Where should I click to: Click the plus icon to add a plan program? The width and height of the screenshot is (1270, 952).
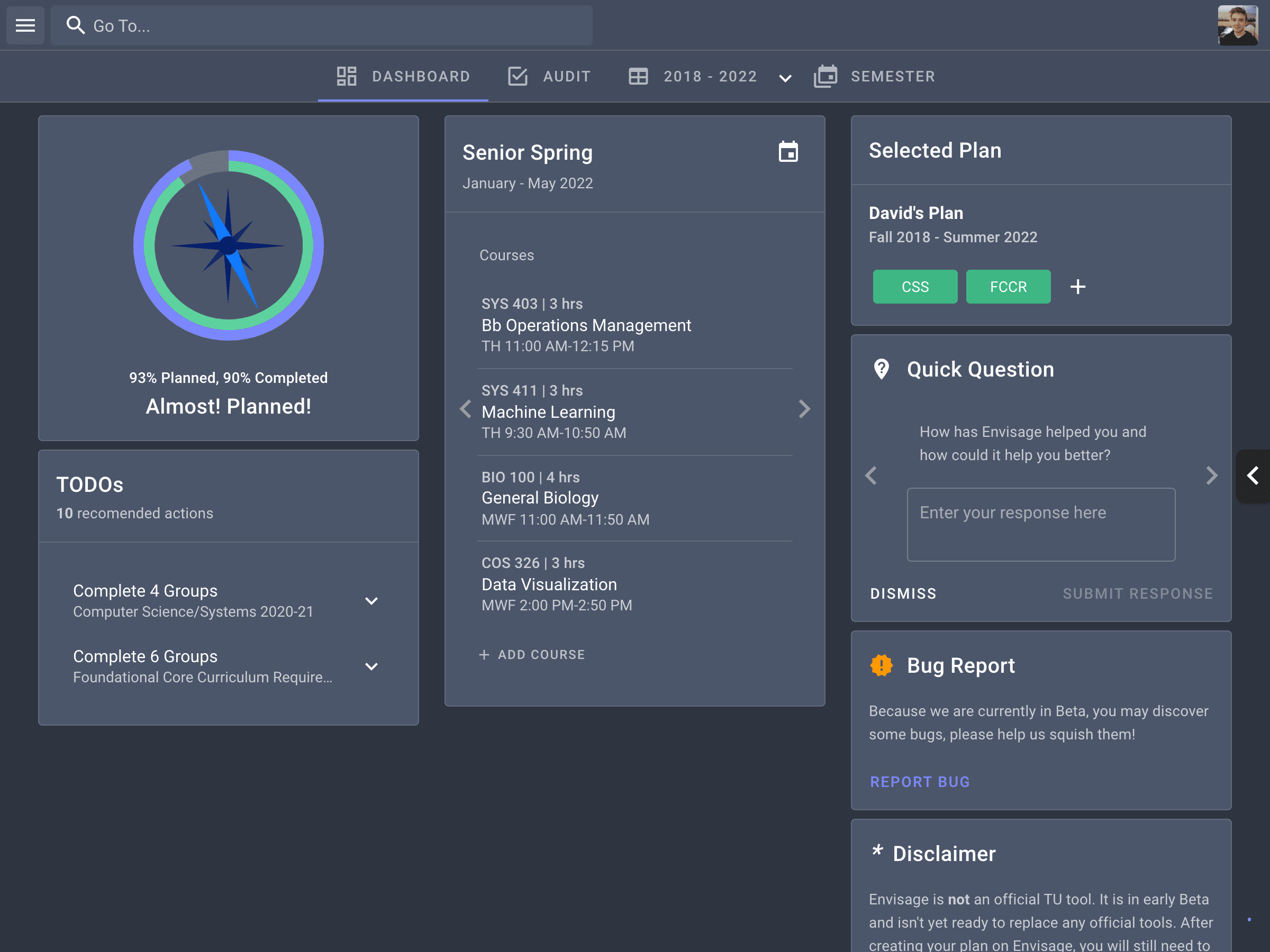coord(1078,286)
